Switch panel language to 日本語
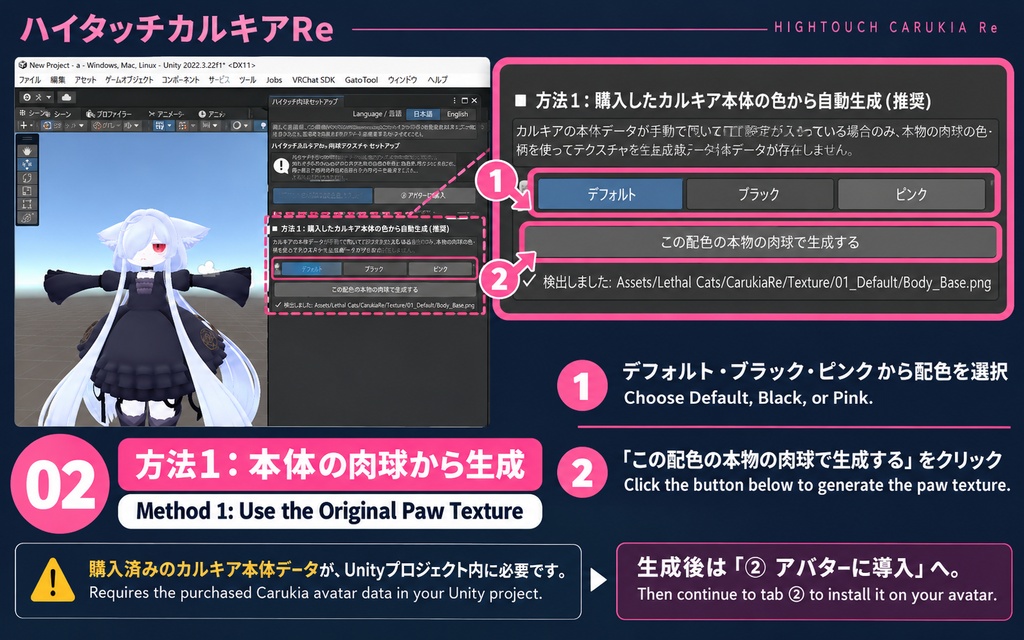This screenshot has height=640, width=1024. pyautogui.click(x=423, y=114)
